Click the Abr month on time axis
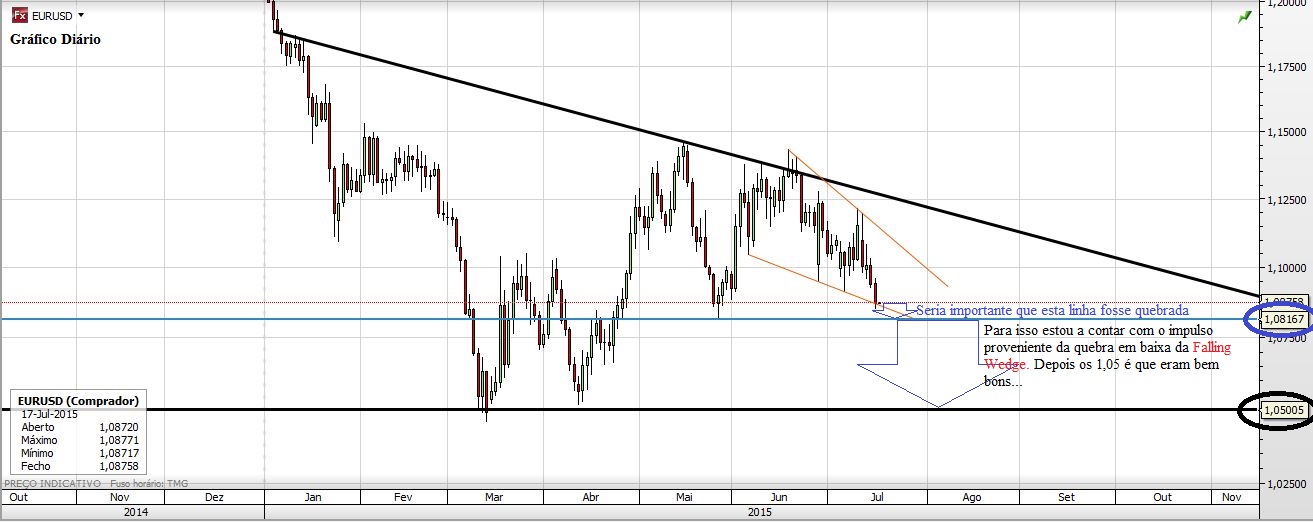This screenshot has height=522, width=1313. 590,496
